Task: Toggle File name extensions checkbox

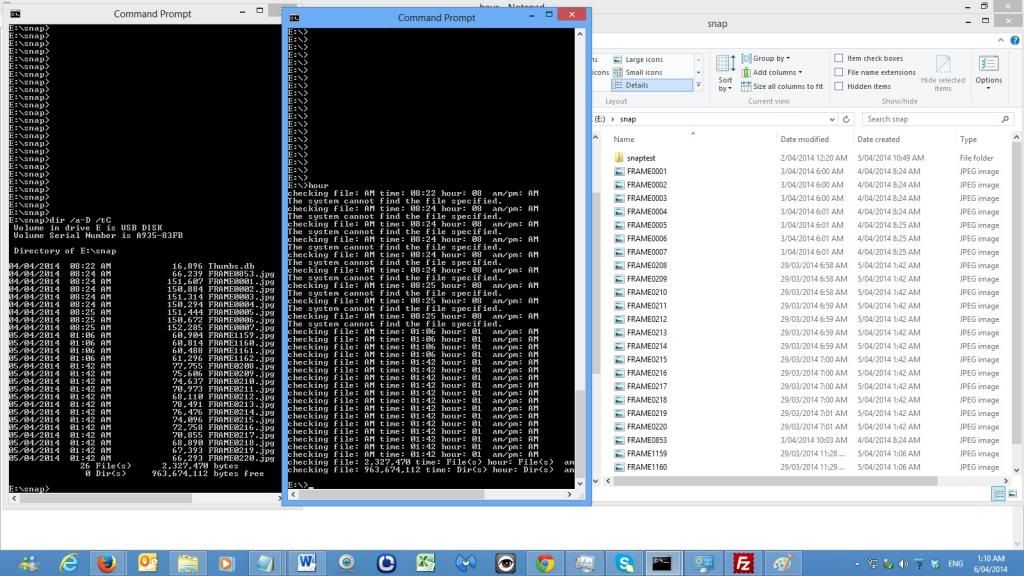Action: pyautogui.click(x=838, y=72)
